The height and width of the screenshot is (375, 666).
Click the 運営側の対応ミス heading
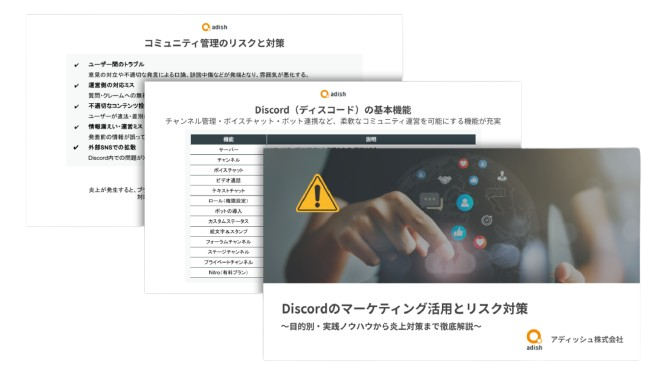(111, 85)
